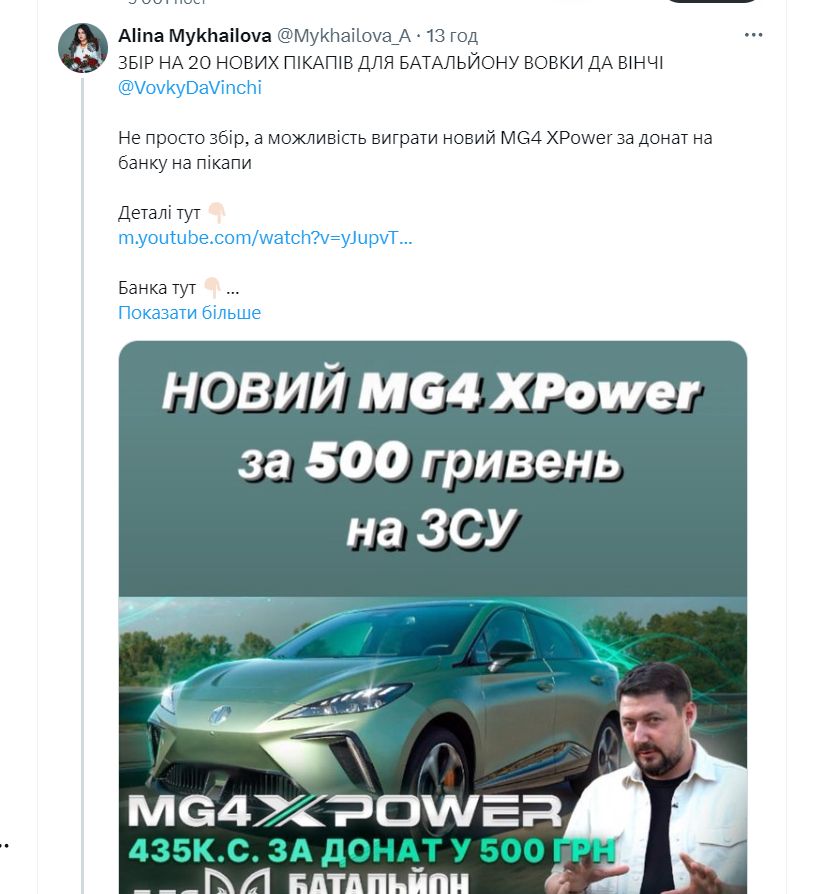The width and height of the screenshot is (817, 894).
Task: Click the pointing emoji after 'Деталі тут'
Action: click(x=217, y=213)
